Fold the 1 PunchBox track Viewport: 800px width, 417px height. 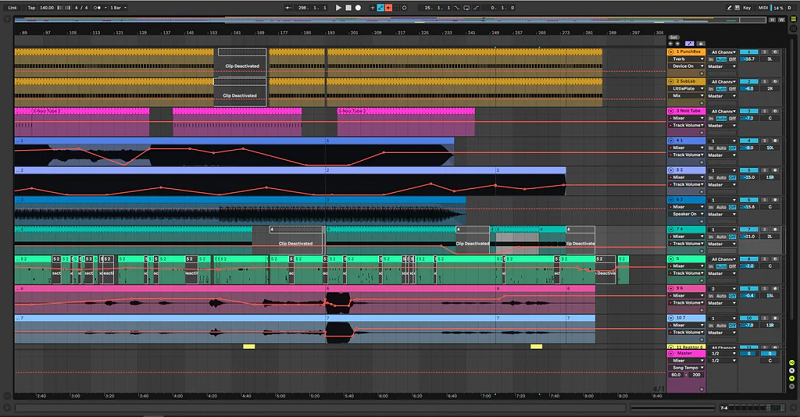(x=671, y=52)
